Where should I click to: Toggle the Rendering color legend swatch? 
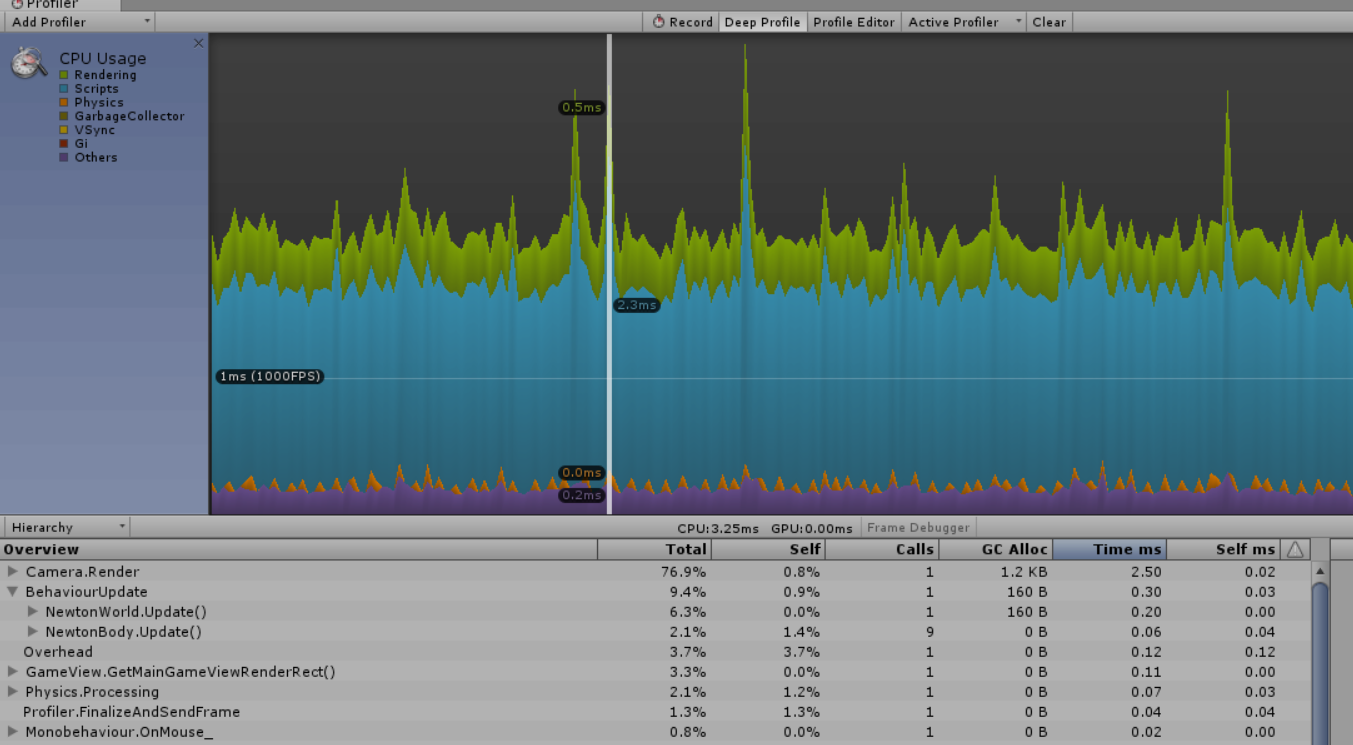tap(64, 75)
